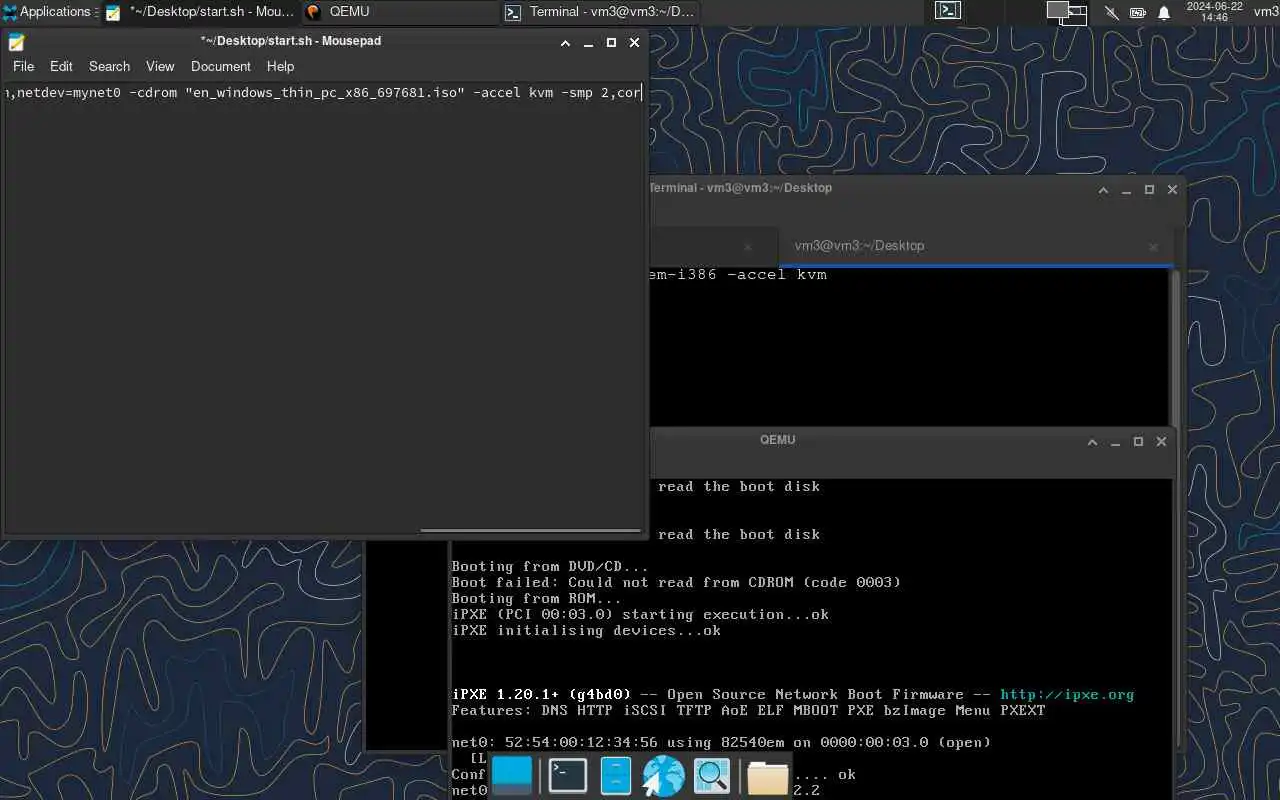The width and height of the screenshot is (1280, 800).
Task: Switch to Mousepad start.sh taskbar button
Action: [x=200, y=12]
